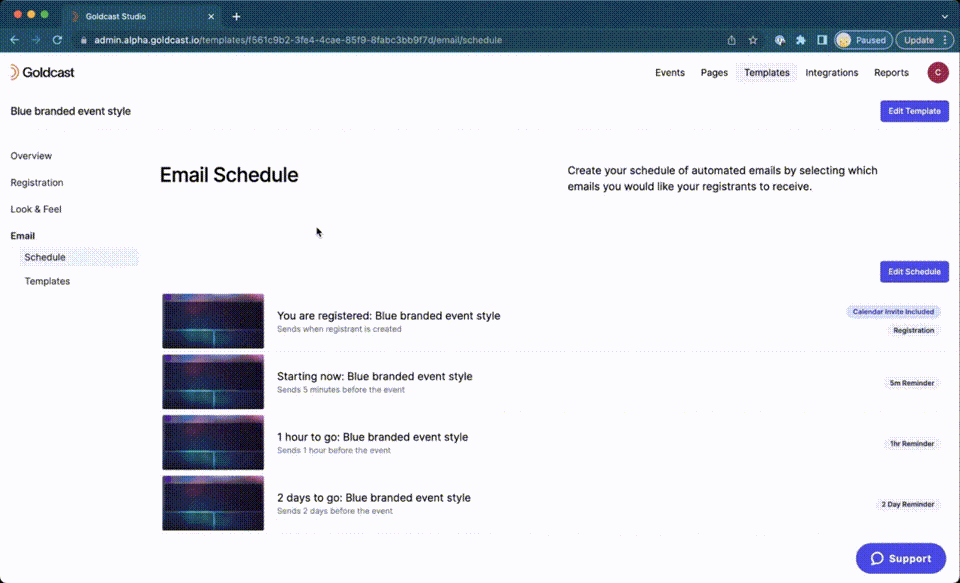This screenshot has height=583, width=960.
Task: Click the 1hr Reminder tag
Action: coord(912,443)
